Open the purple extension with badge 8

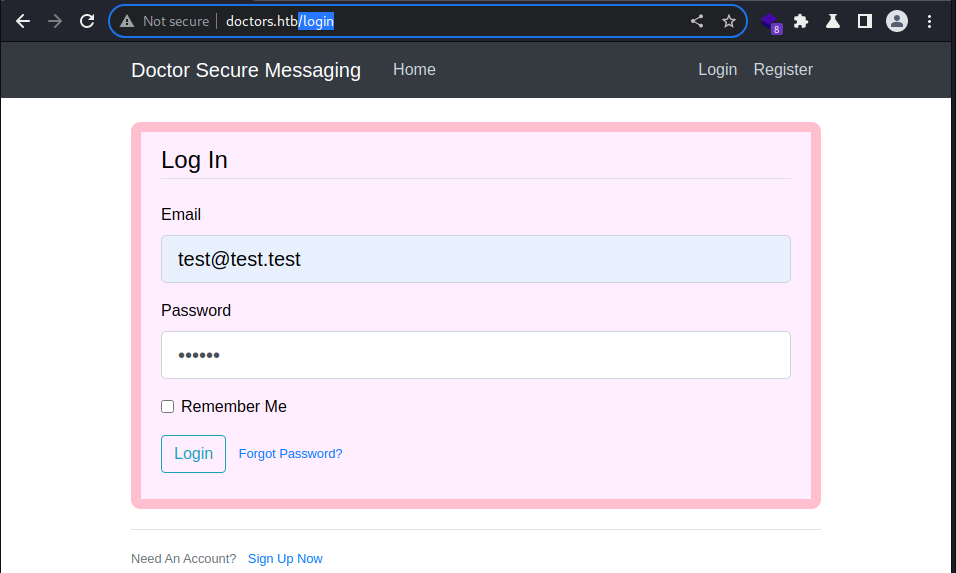pyautogui.click(x=771, y=23)
